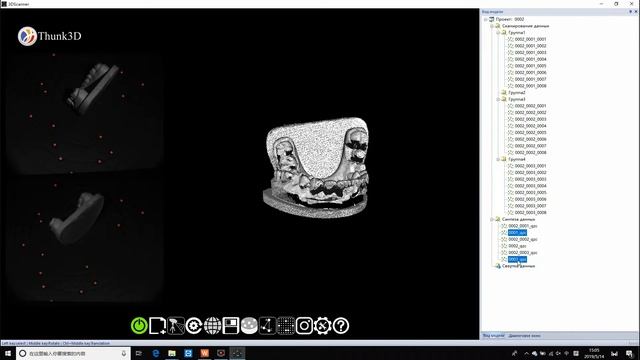Select scan 0002_0002_0001
Screen dimensions: 640x360
[x=530, y=106]
